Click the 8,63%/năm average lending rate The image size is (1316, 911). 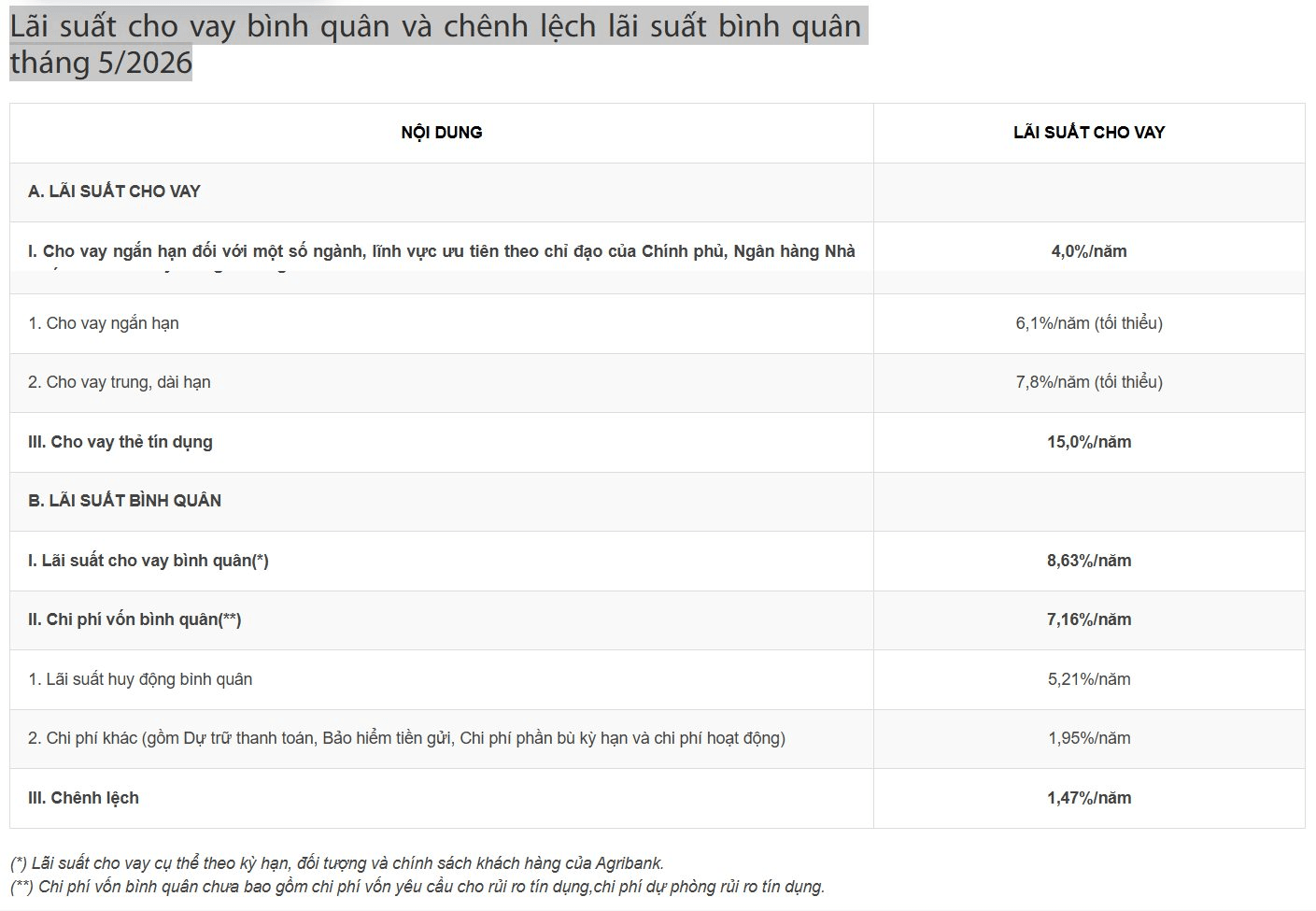pyautogui.click(x=1089, y=561)
